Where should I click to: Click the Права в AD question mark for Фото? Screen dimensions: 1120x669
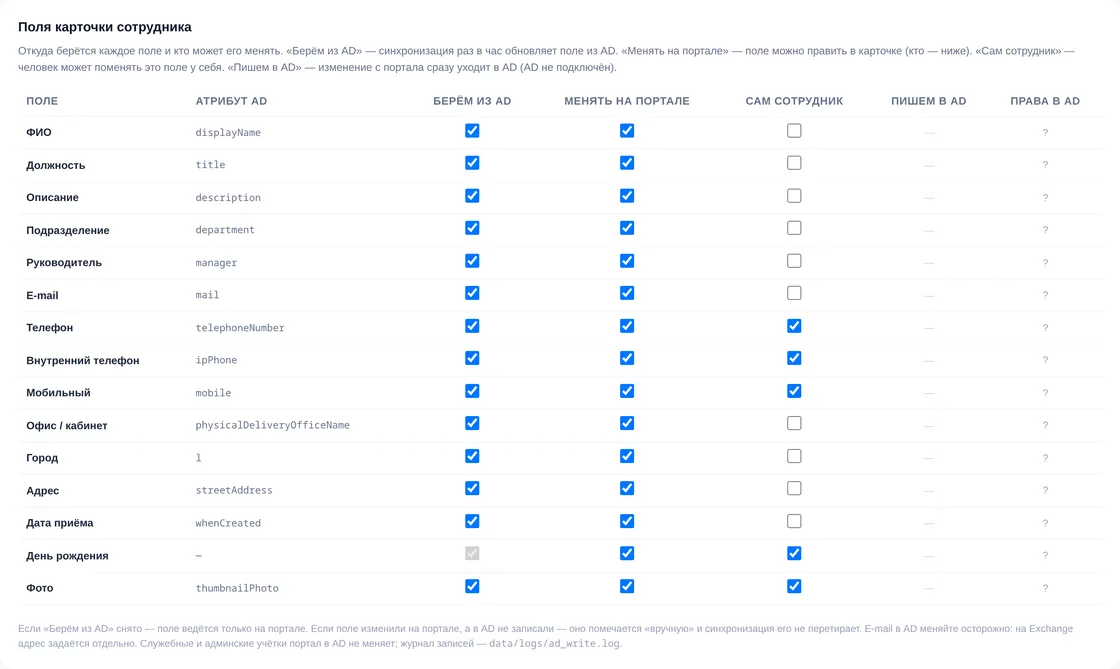1045,588
